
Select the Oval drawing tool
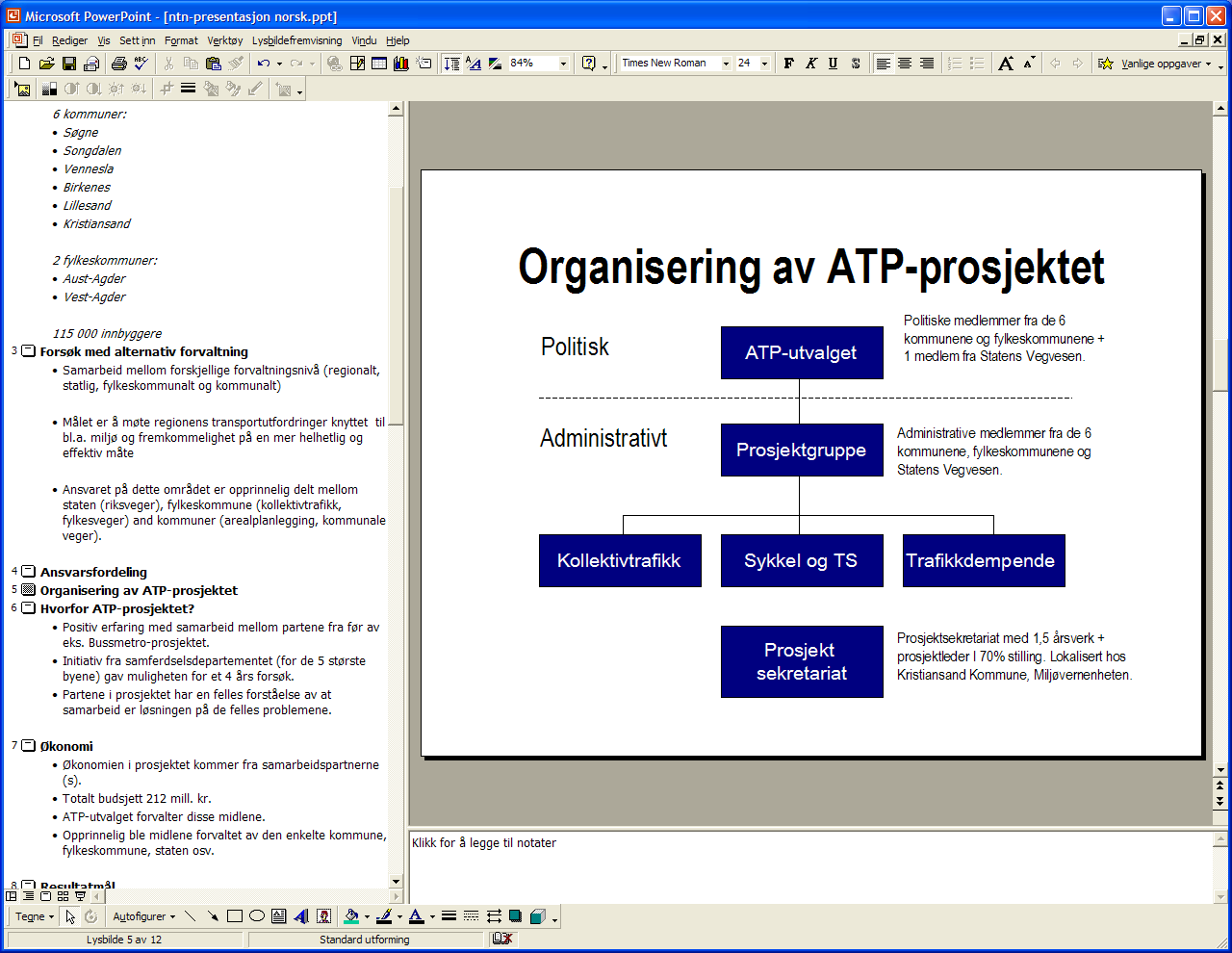(257, 916)
